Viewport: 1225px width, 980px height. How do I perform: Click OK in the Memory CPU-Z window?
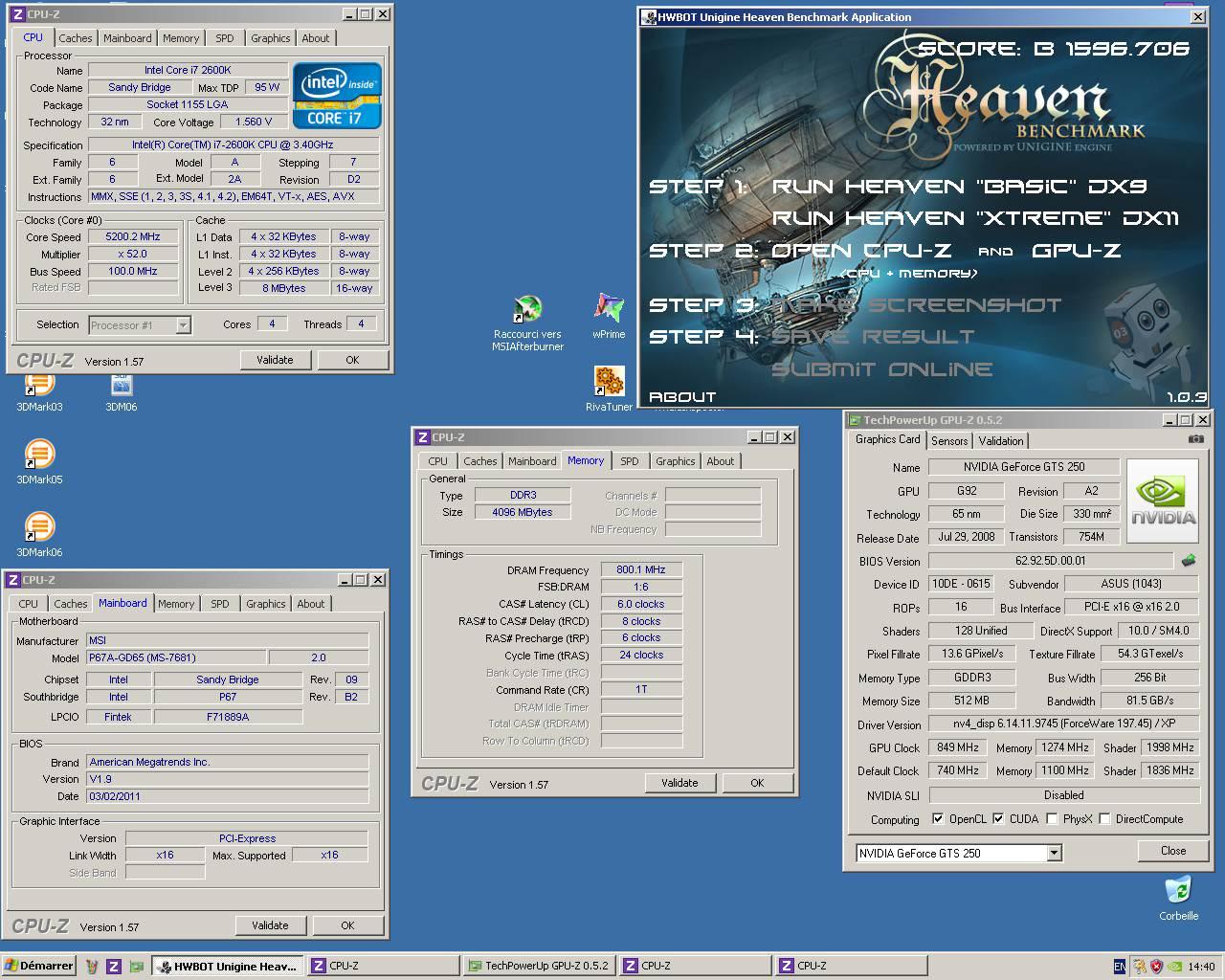(x=757, y=783)
